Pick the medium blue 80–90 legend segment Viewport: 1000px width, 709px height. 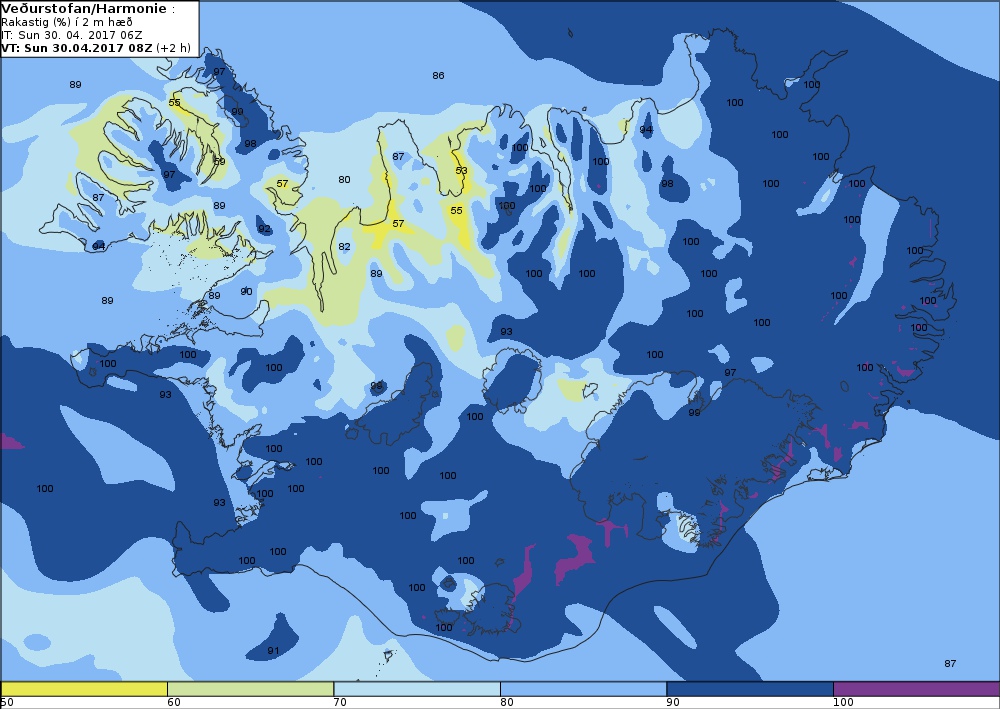(x=584, y=689)
